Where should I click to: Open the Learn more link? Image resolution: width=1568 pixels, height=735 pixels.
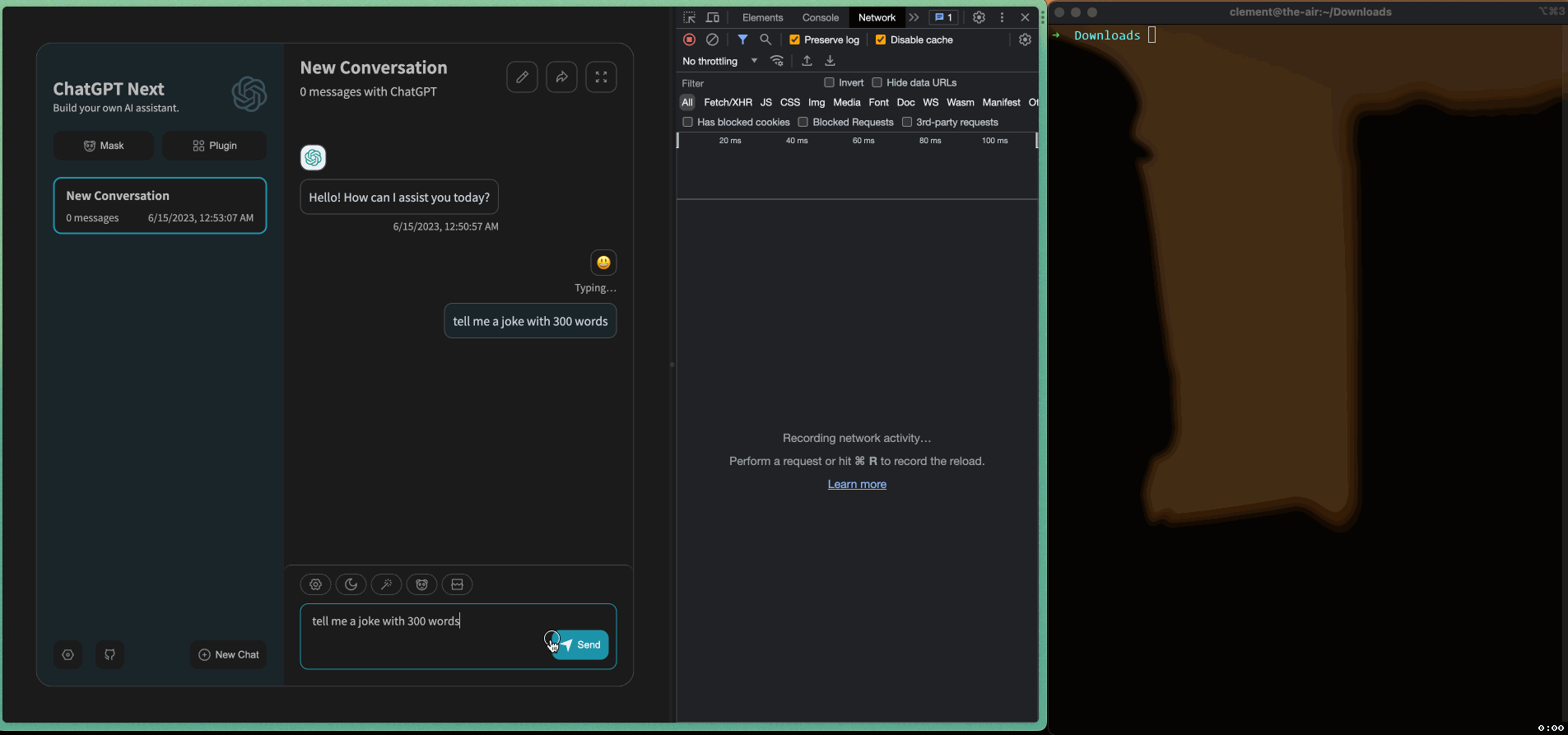857,484
